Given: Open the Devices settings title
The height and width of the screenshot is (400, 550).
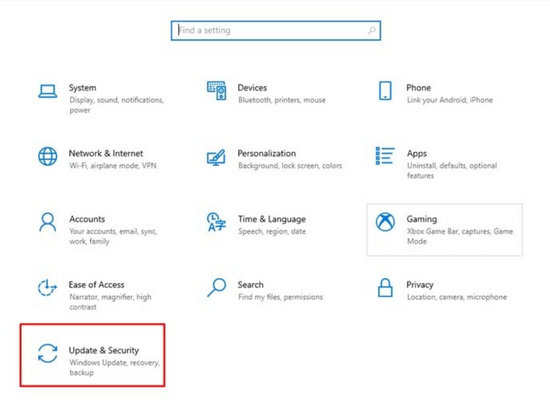Looking at the screenshot, I should pyautogui.click(x=252, y=88).
